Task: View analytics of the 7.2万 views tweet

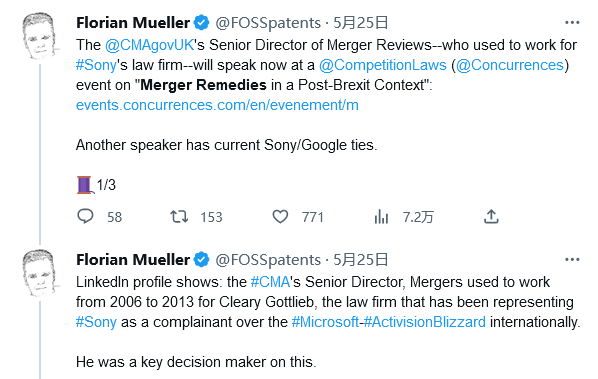Action: coord(381,217)
